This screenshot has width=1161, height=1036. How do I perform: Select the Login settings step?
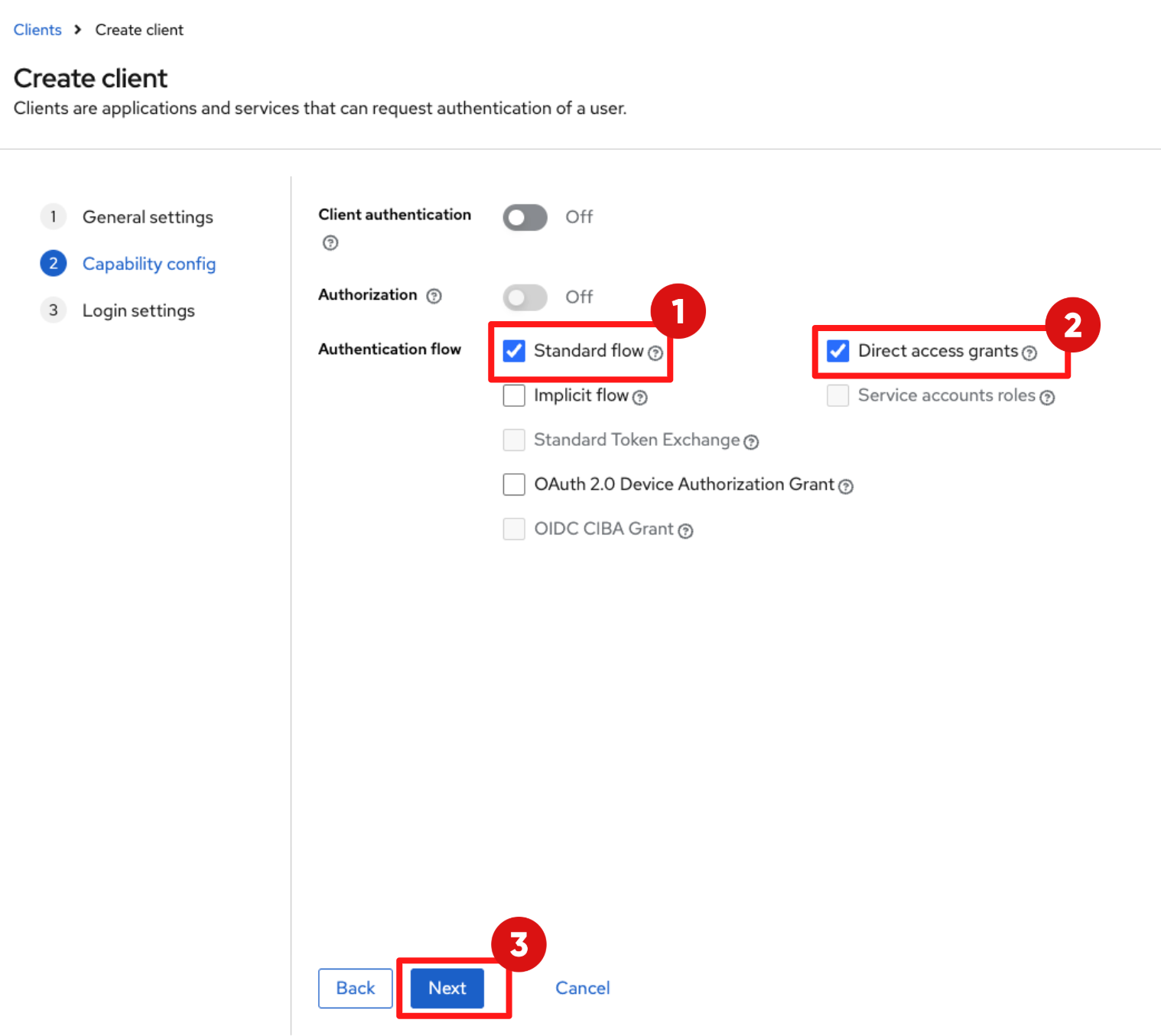point(138,310)
